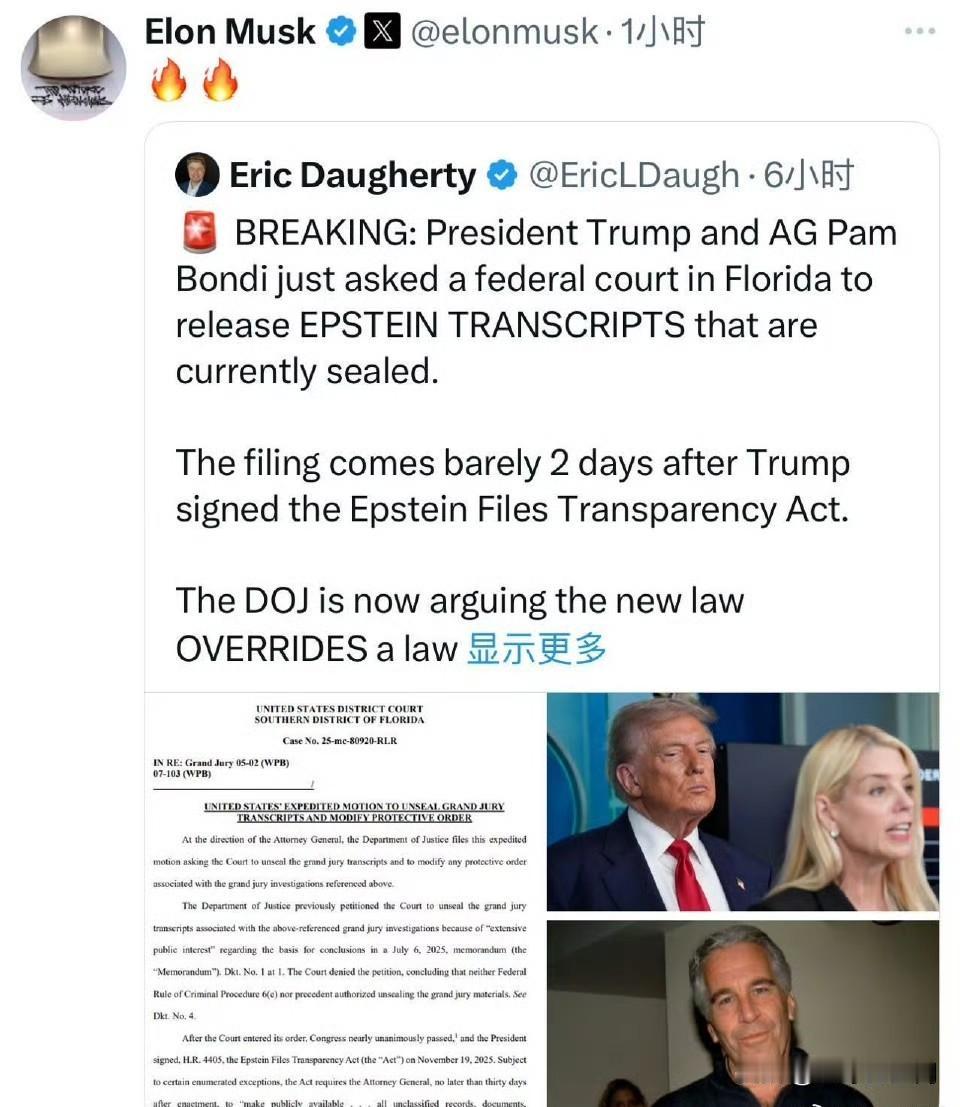Open the three-dot more options menu
The image size is (960, 1107).
[920, 31]
